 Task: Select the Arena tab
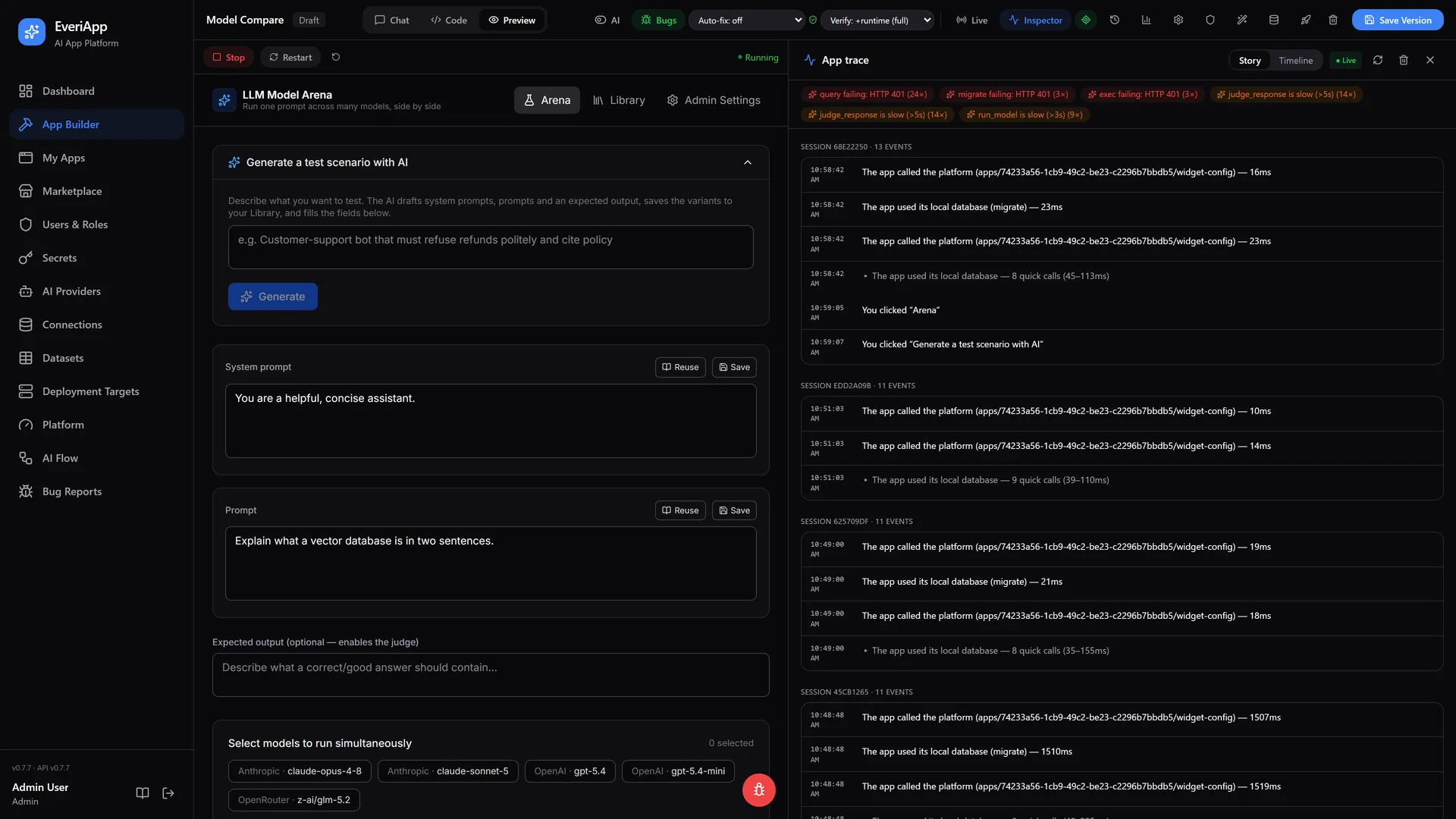coord(547,100)
